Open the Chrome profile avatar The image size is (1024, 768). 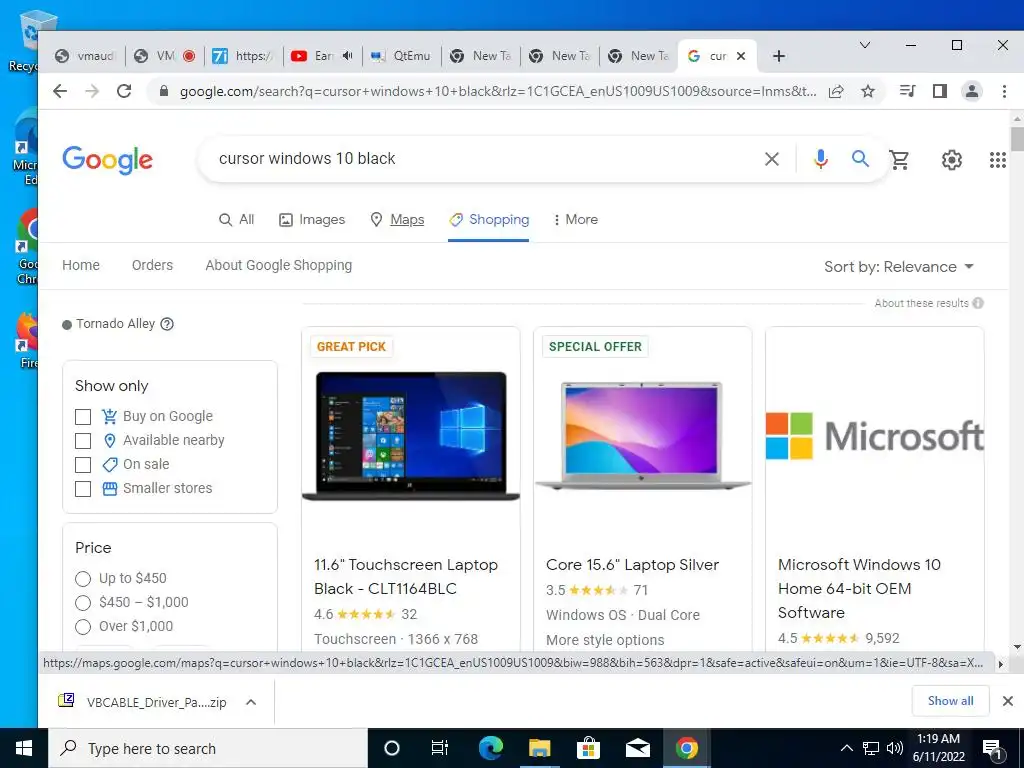pos(972,91)
